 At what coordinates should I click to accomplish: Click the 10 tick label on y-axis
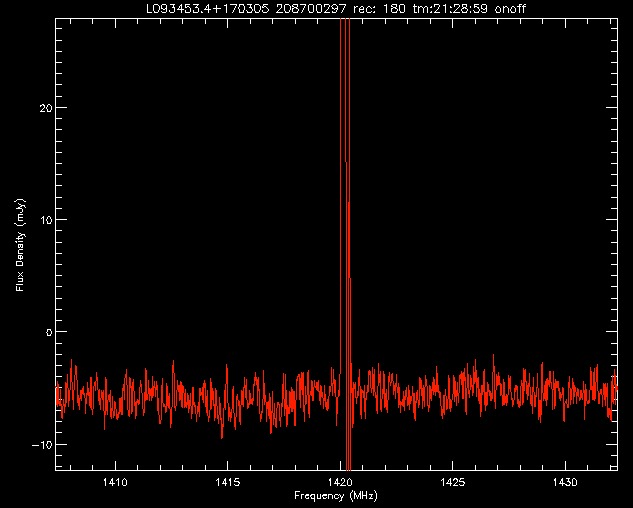tap(44, 220)
